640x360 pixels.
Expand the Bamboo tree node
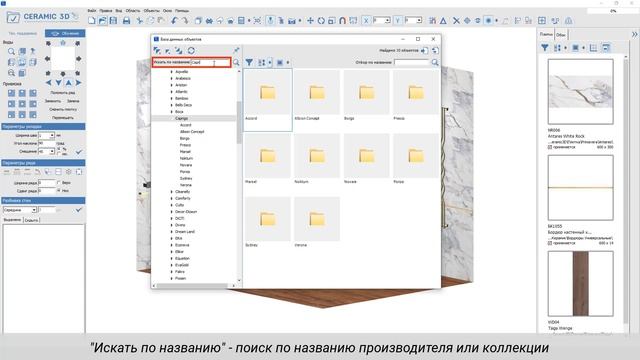pos(171,98)
